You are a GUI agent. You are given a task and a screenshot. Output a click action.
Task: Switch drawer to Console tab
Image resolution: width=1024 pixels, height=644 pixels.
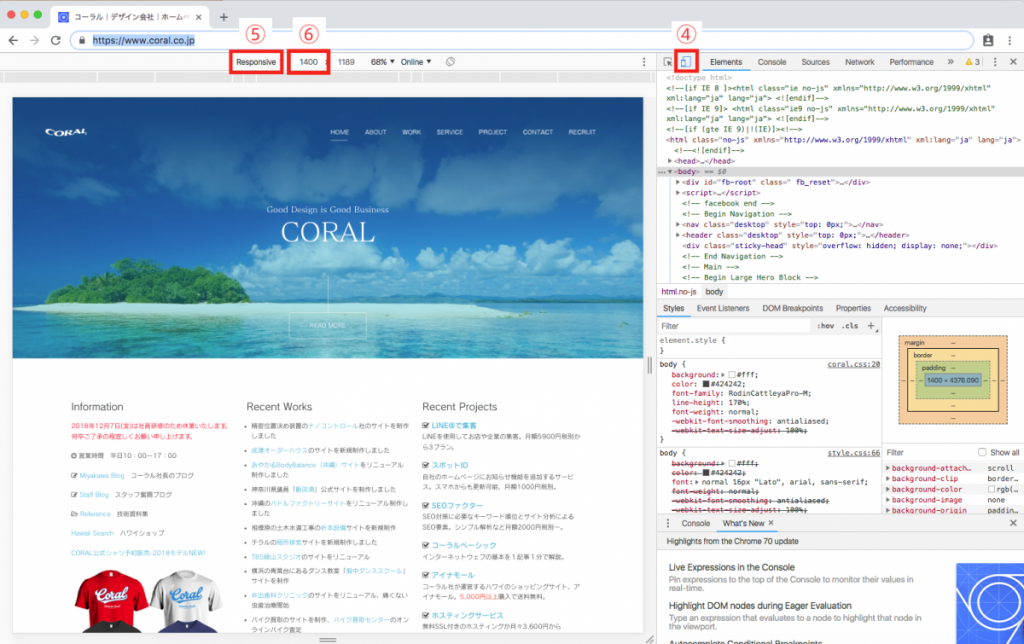pyautogui.click(x=696, y=523)
